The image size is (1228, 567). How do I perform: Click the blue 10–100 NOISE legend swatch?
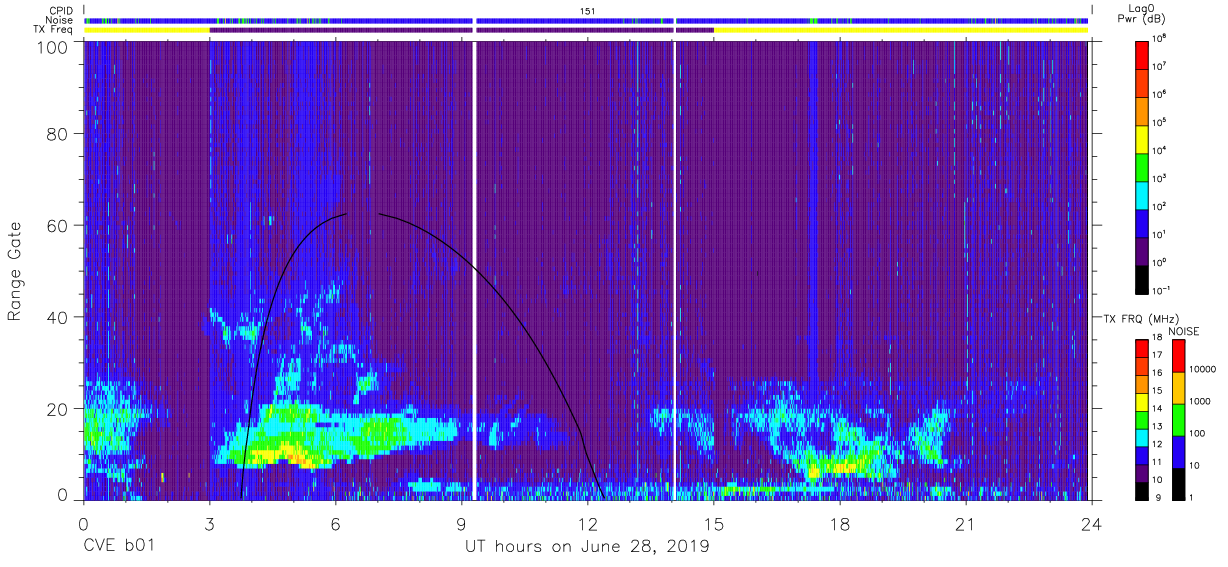click(1178, 450)
